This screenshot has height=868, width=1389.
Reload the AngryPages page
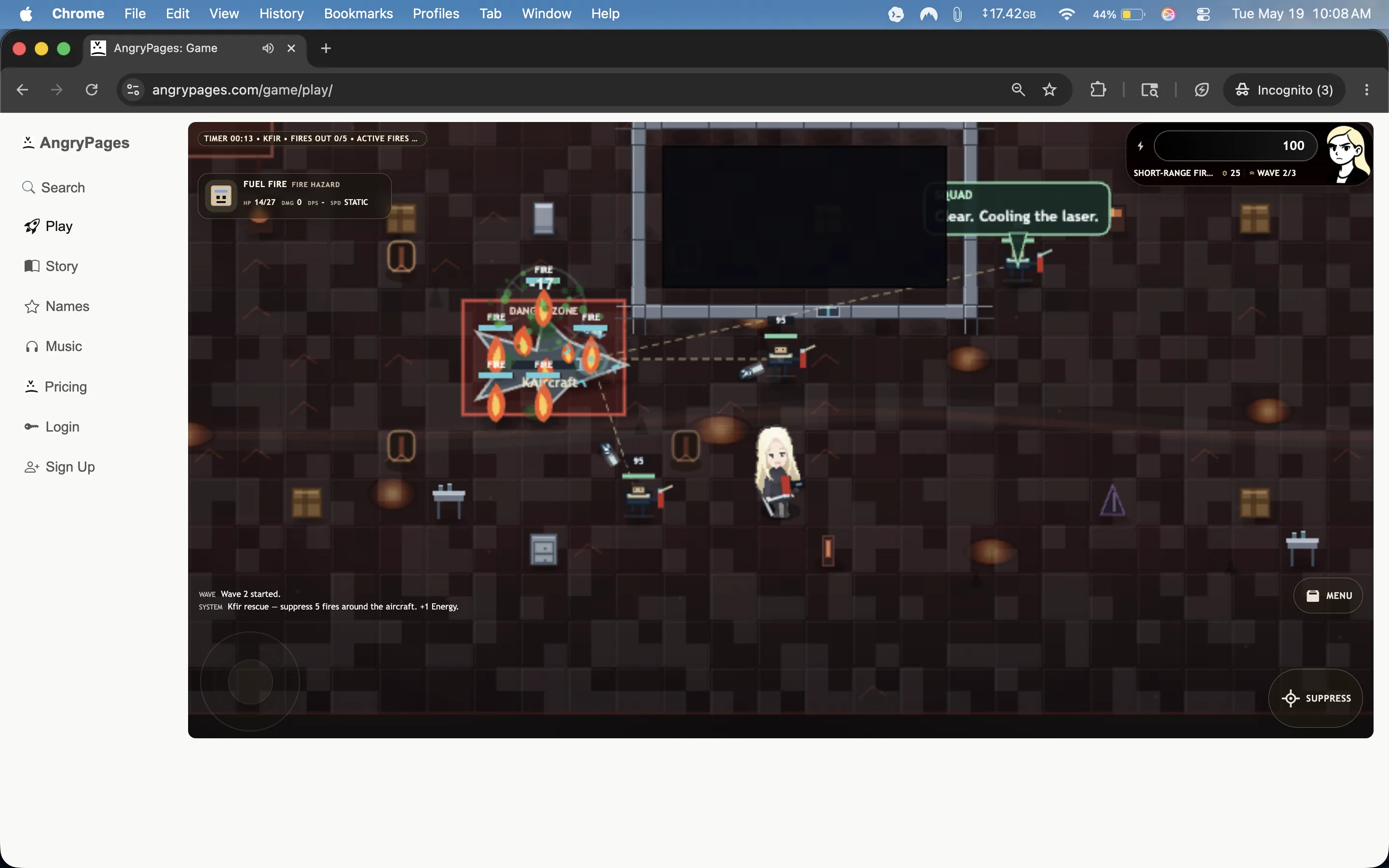pos(91,90)
